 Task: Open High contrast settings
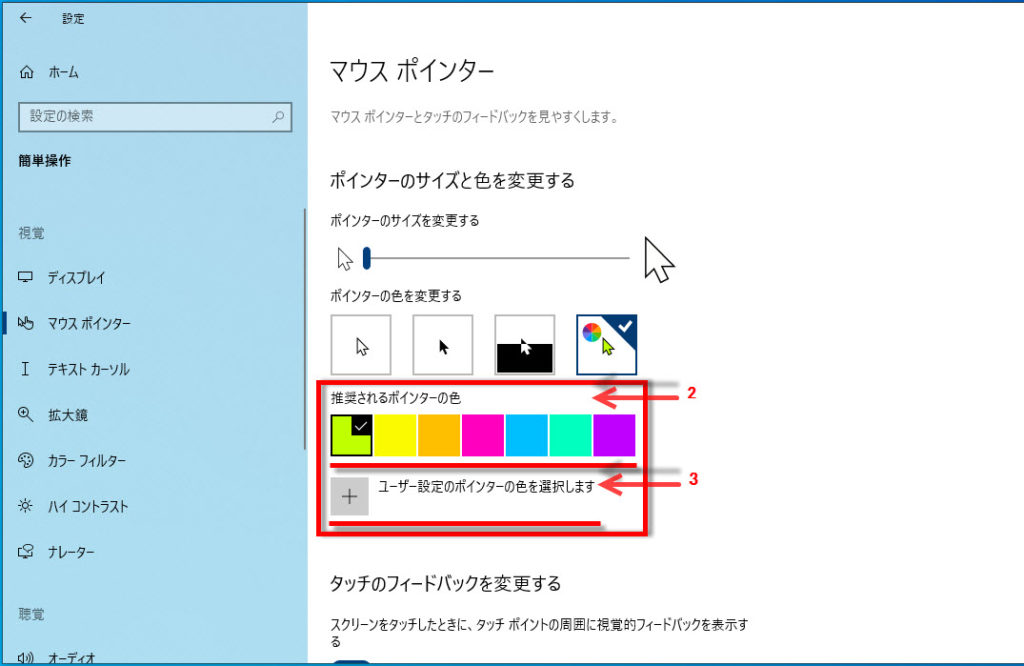coord(88,506)
